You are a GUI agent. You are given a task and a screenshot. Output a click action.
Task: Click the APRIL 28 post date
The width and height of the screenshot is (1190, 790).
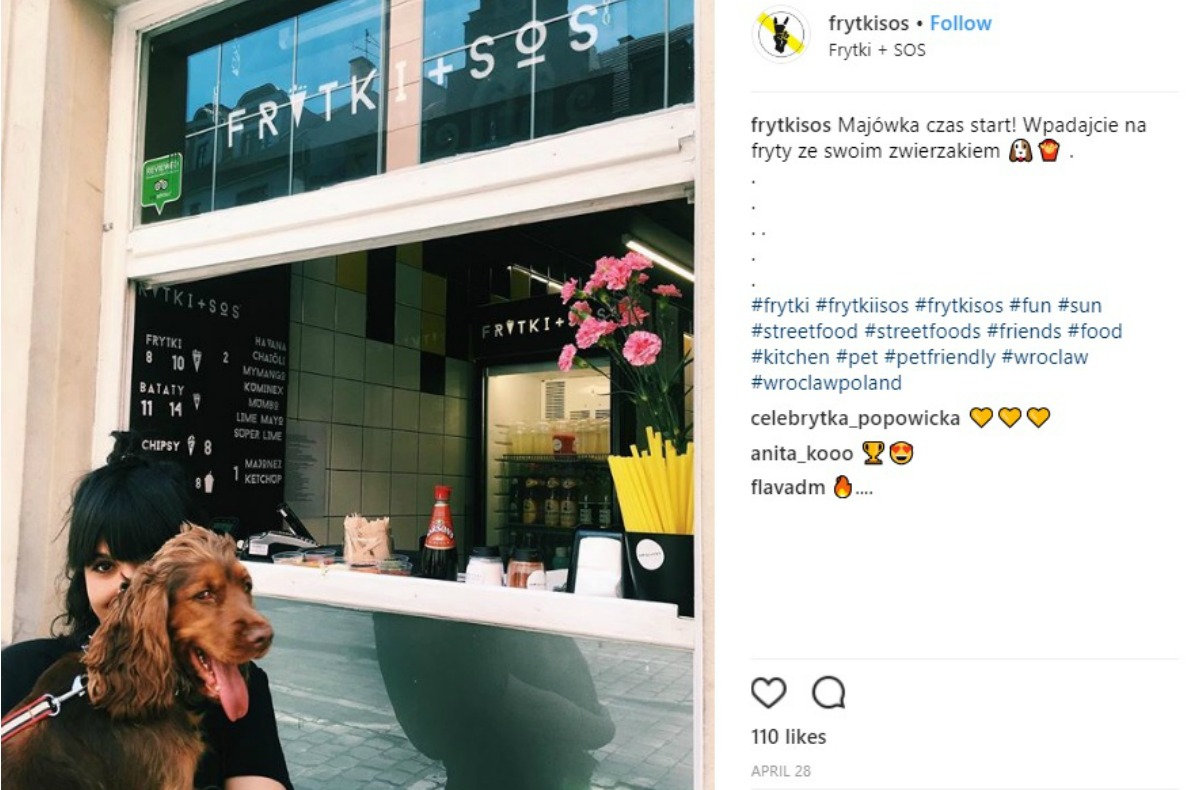tap(781, 771)
